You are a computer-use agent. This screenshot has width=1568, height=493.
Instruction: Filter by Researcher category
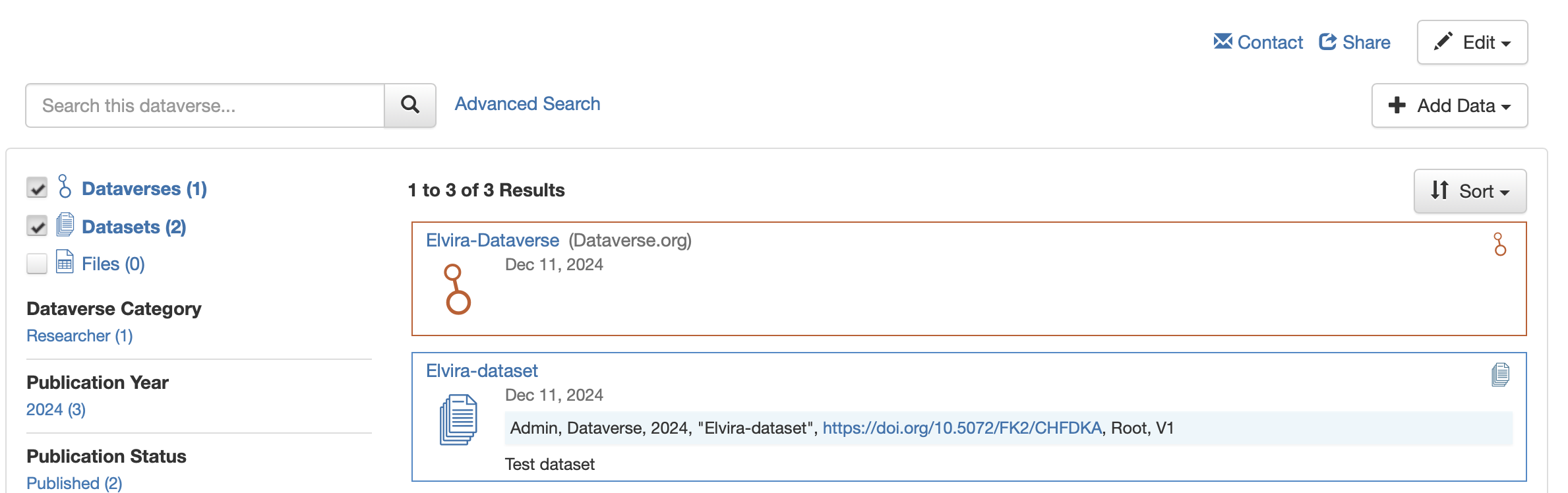79,336
